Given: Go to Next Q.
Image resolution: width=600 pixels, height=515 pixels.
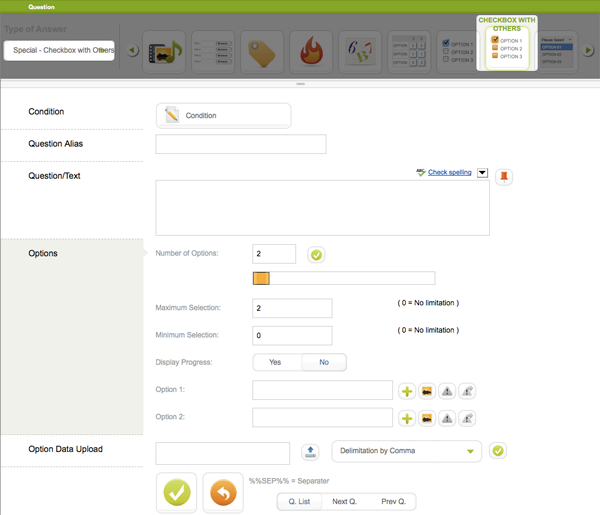Looking at the screenshot, I should pos(345,501).
